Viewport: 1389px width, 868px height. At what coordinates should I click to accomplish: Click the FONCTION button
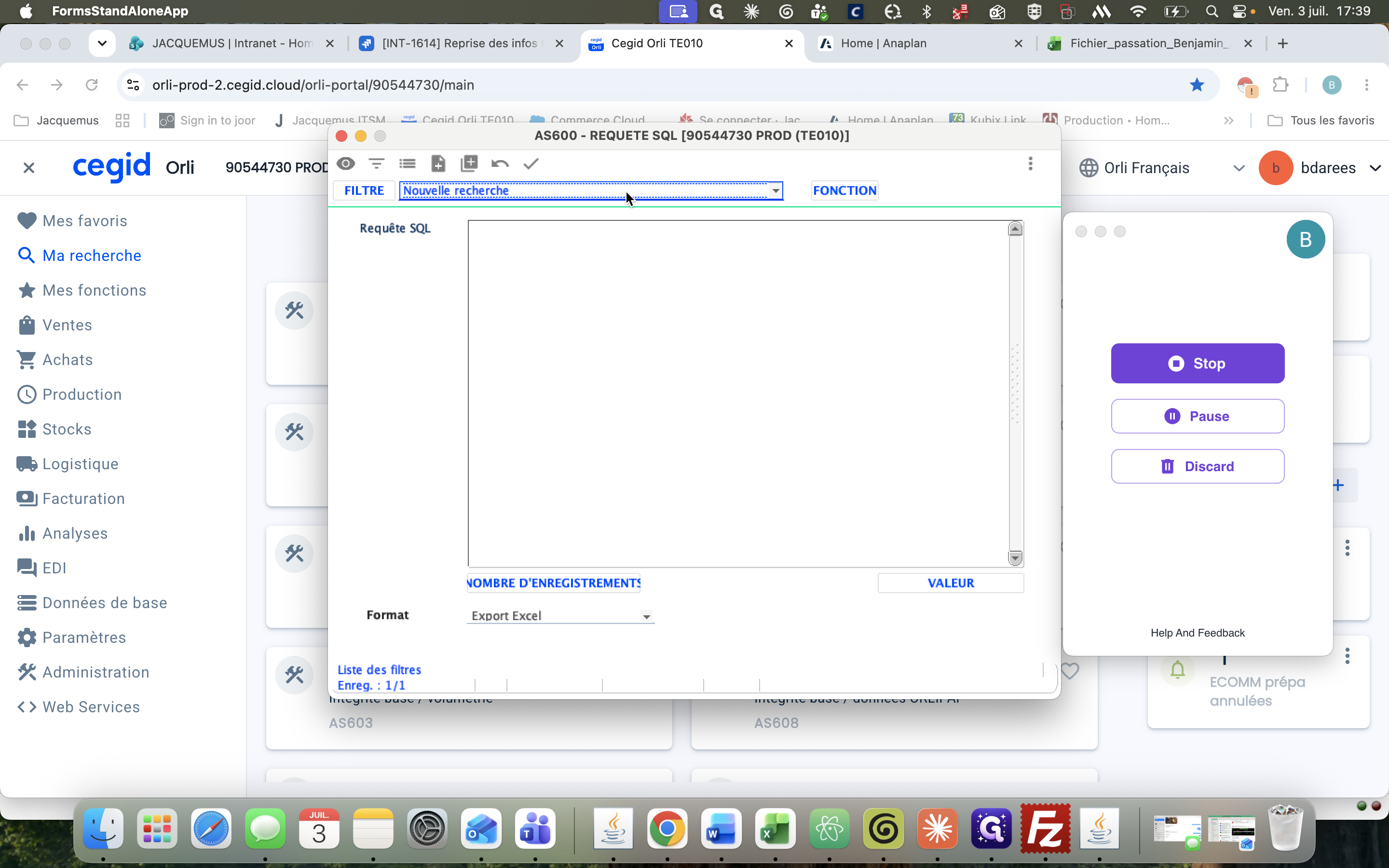pyautogui.click(x=844, y=190)
